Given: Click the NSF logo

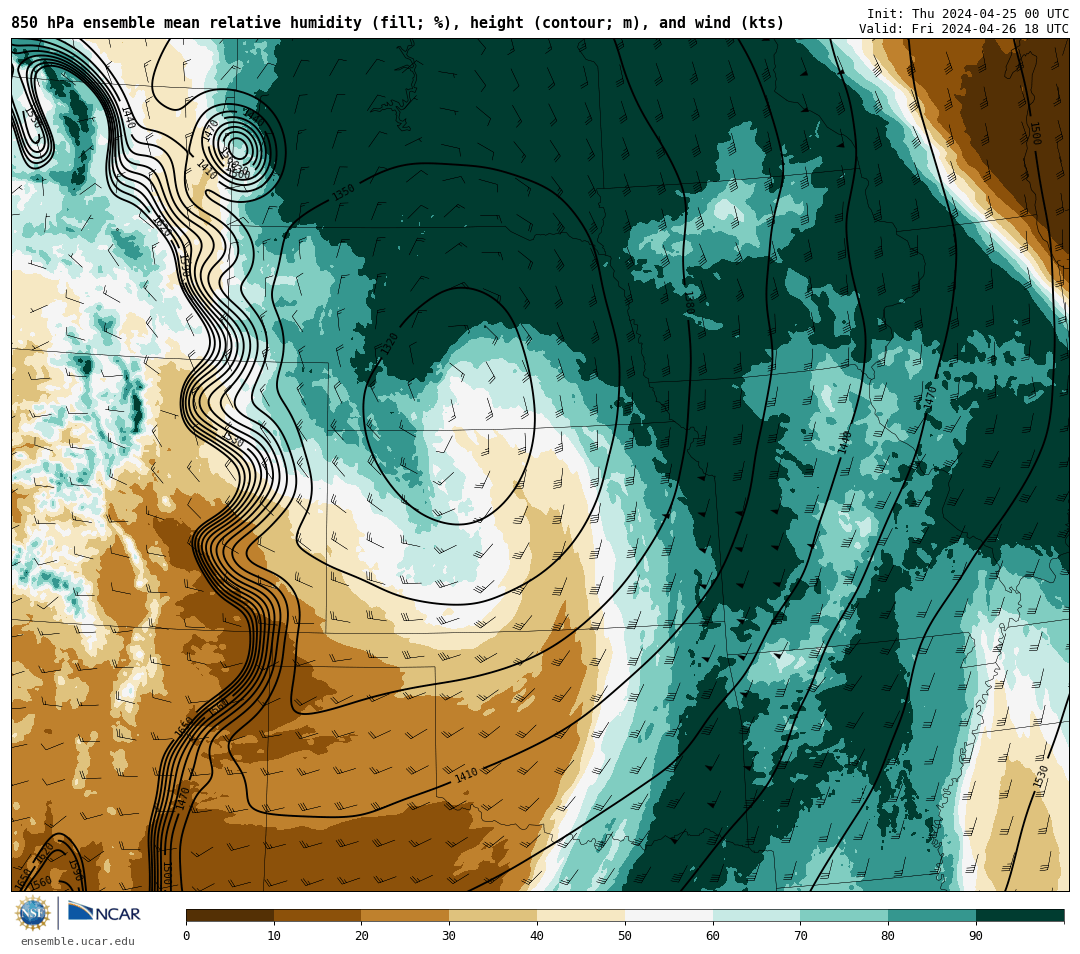Looking at the screenshot, I should point(32,913).
